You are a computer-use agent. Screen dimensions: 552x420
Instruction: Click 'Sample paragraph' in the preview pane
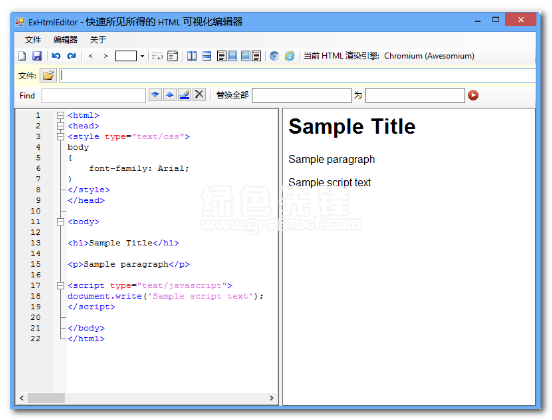point(331,159)
